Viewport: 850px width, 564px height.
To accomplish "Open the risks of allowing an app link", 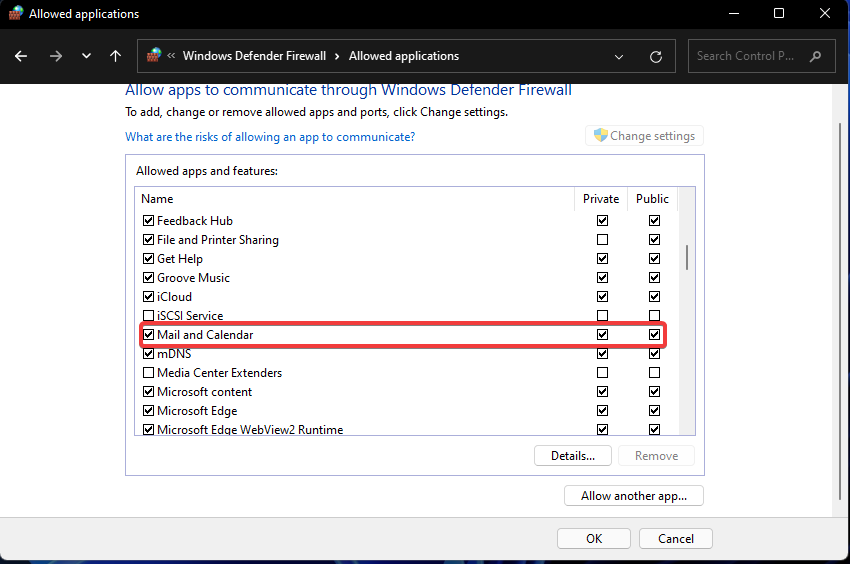I will click(x=269, y=137).
